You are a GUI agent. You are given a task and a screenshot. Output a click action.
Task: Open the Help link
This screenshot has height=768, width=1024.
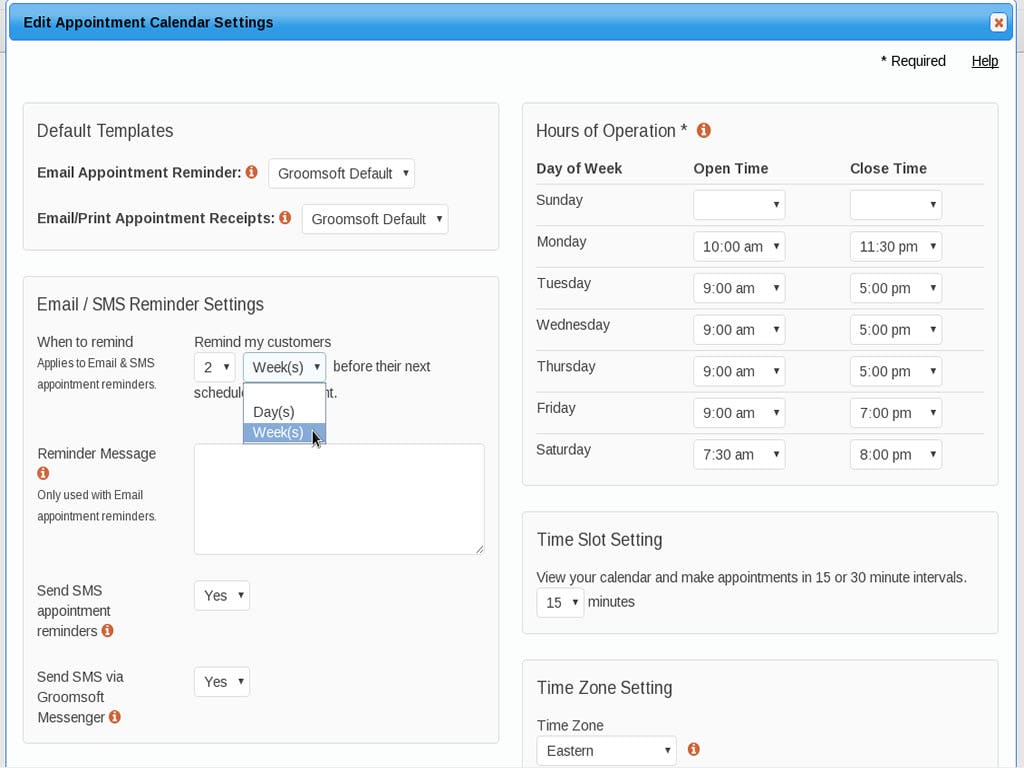pyautogui.click(x=985, y=61)
